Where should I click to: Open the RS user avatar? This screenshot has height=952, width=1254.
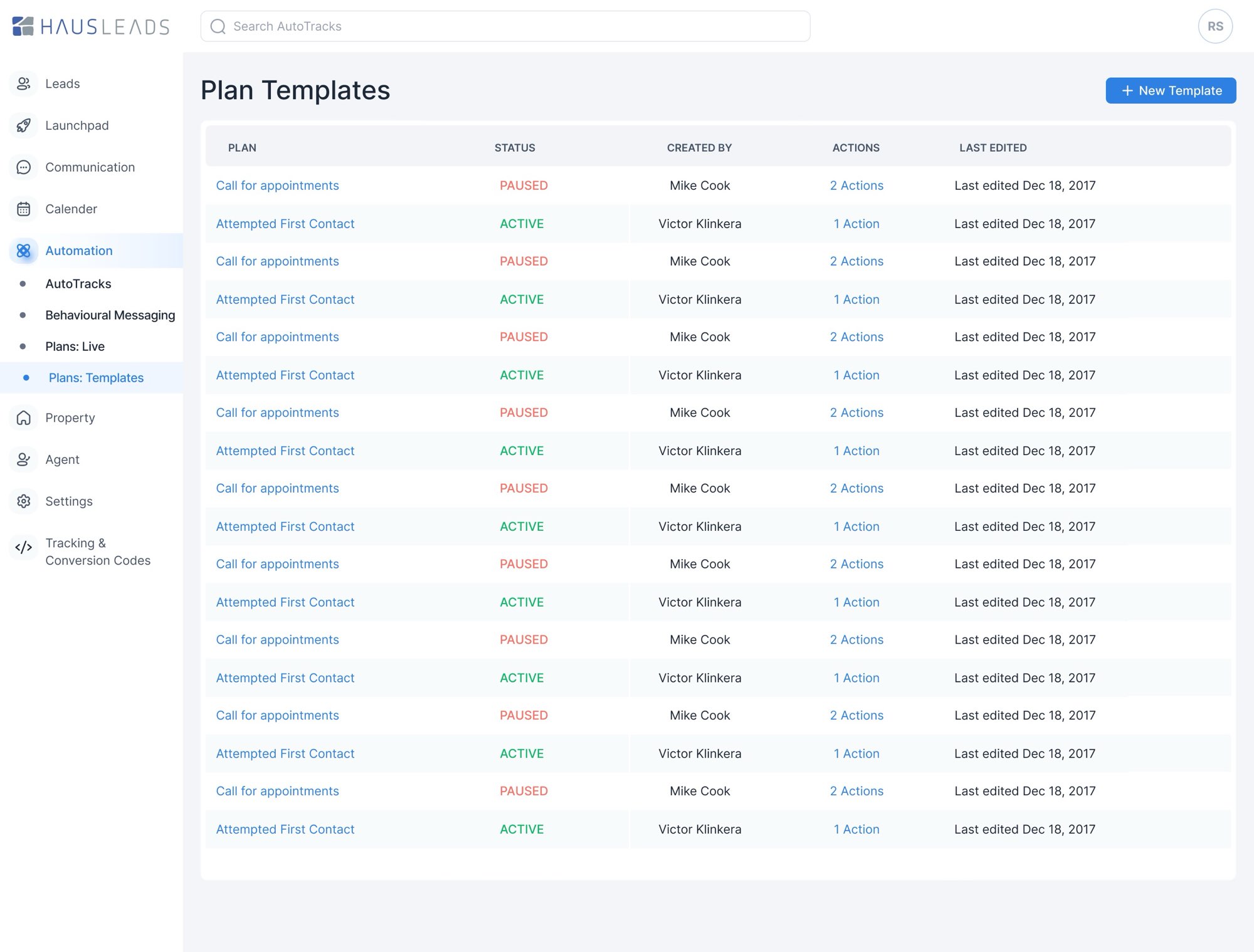(x=1215, y=26)
